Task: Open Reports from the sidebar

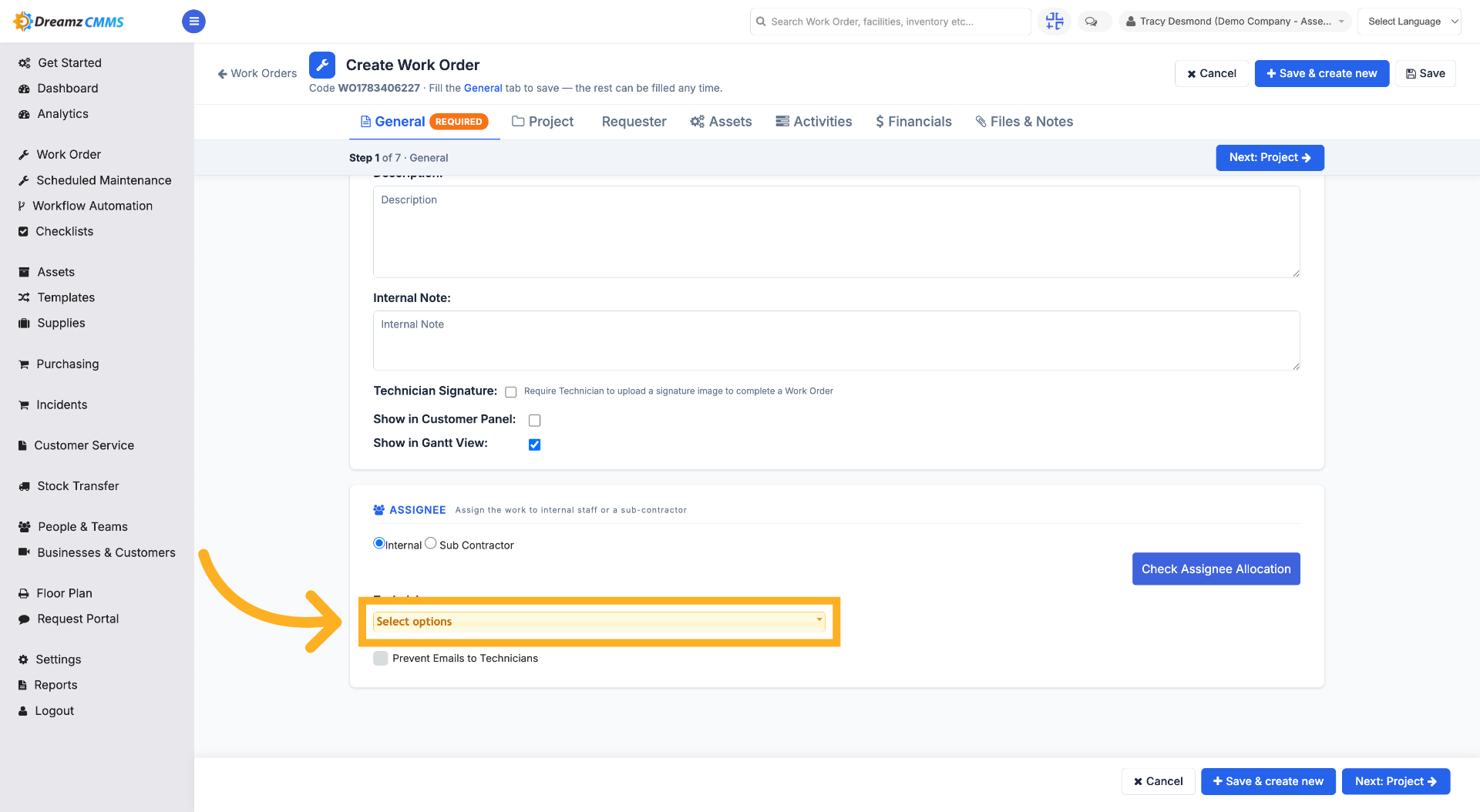Action: click(x=55, y=685)
